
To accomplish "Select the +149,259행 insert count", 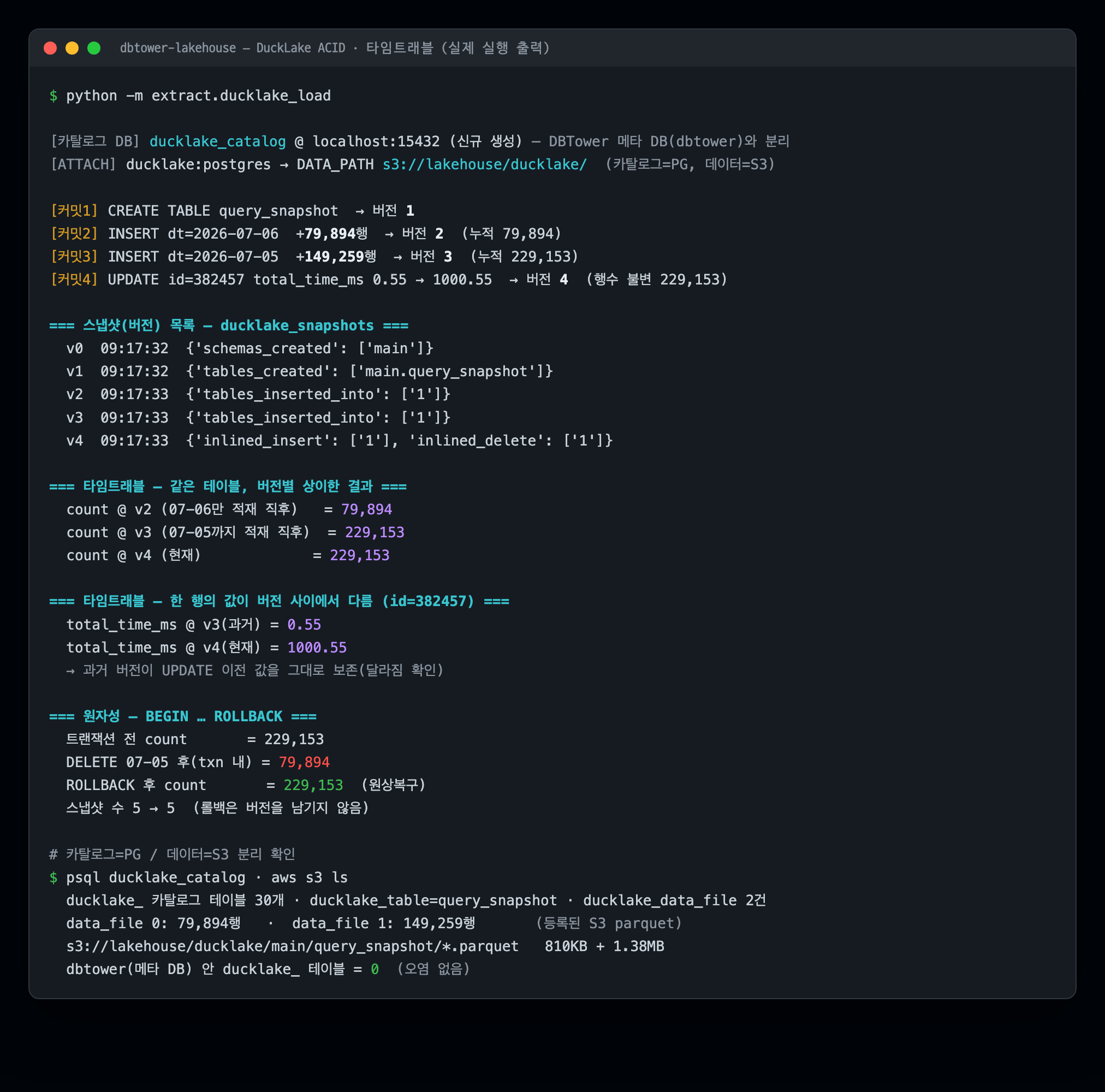I will pyautogui.click(x=336, y=256).
